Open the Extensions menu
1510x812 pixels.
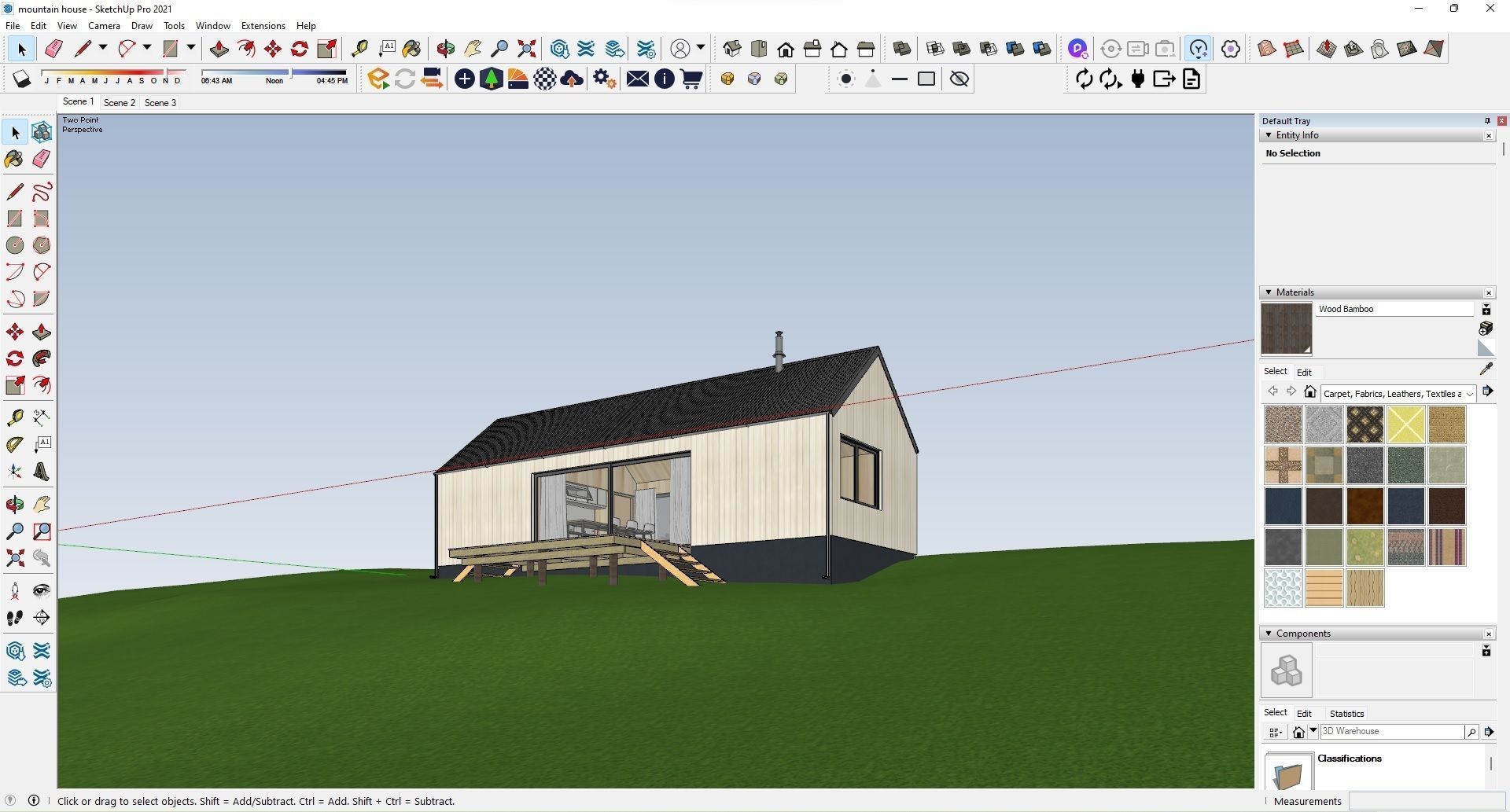(x=263, y=26)
